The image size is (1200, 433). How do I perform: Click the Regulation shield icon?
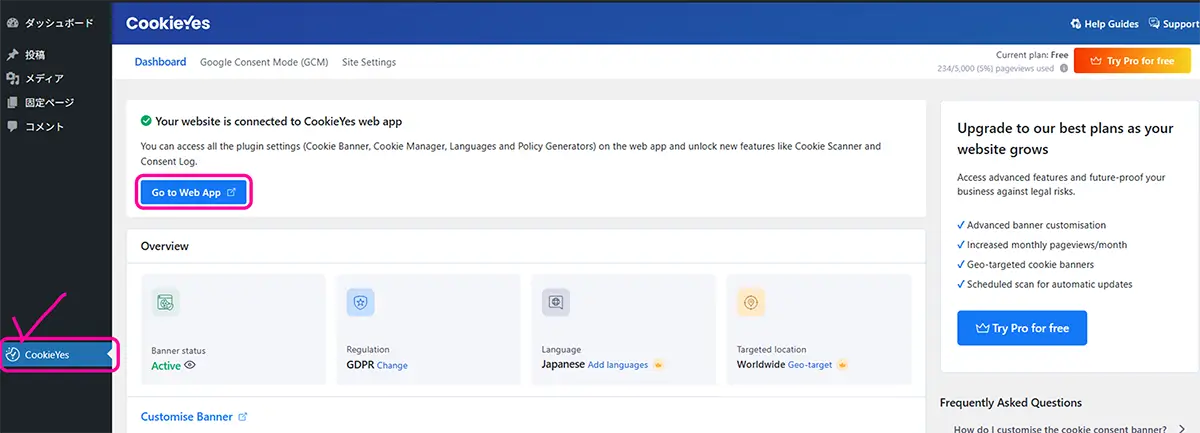click(x=360, y=302)
